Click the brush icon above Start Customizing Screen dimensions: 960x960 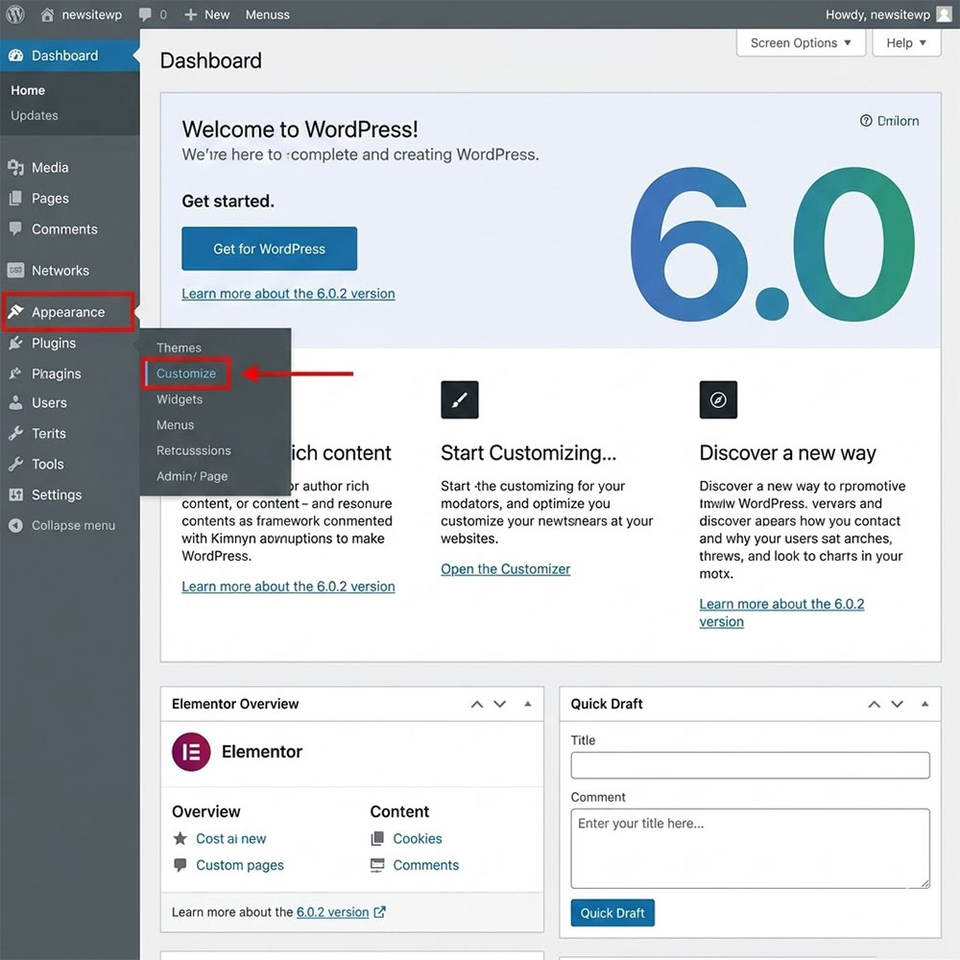tap(459, 400)
